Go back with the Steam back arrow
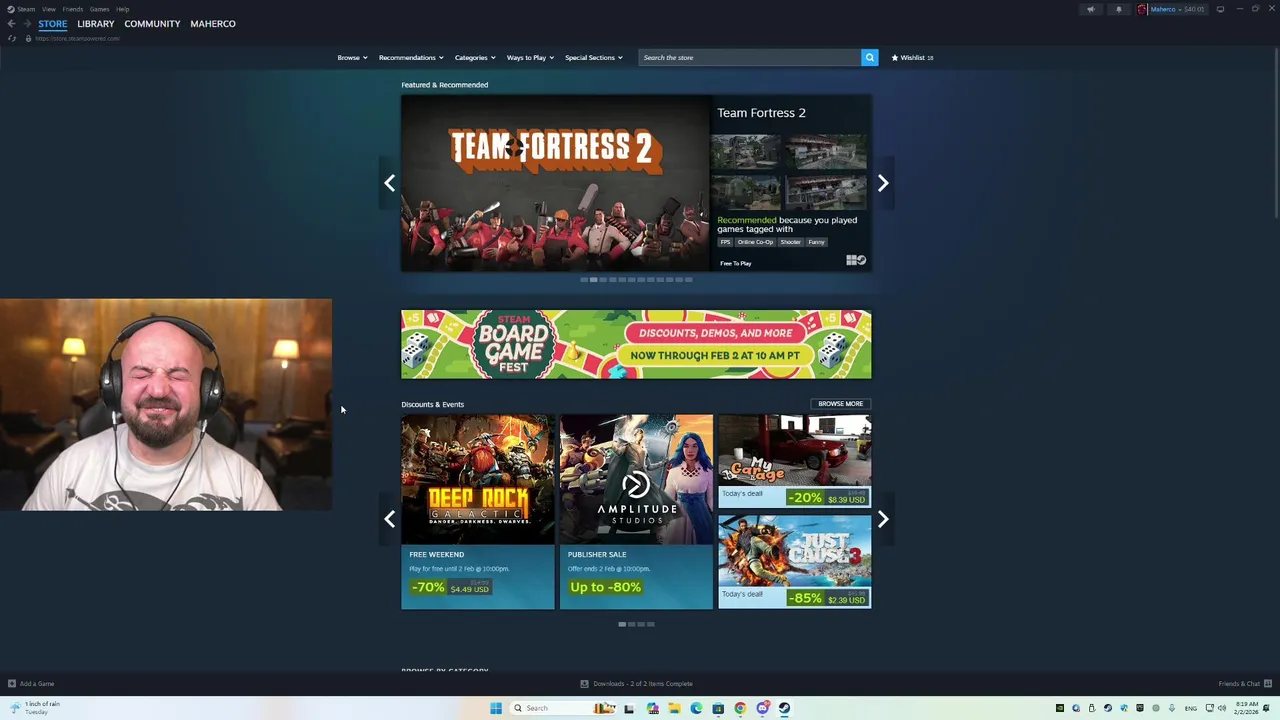Screen dimensions: 1280x720 click(x=11, y=24)
